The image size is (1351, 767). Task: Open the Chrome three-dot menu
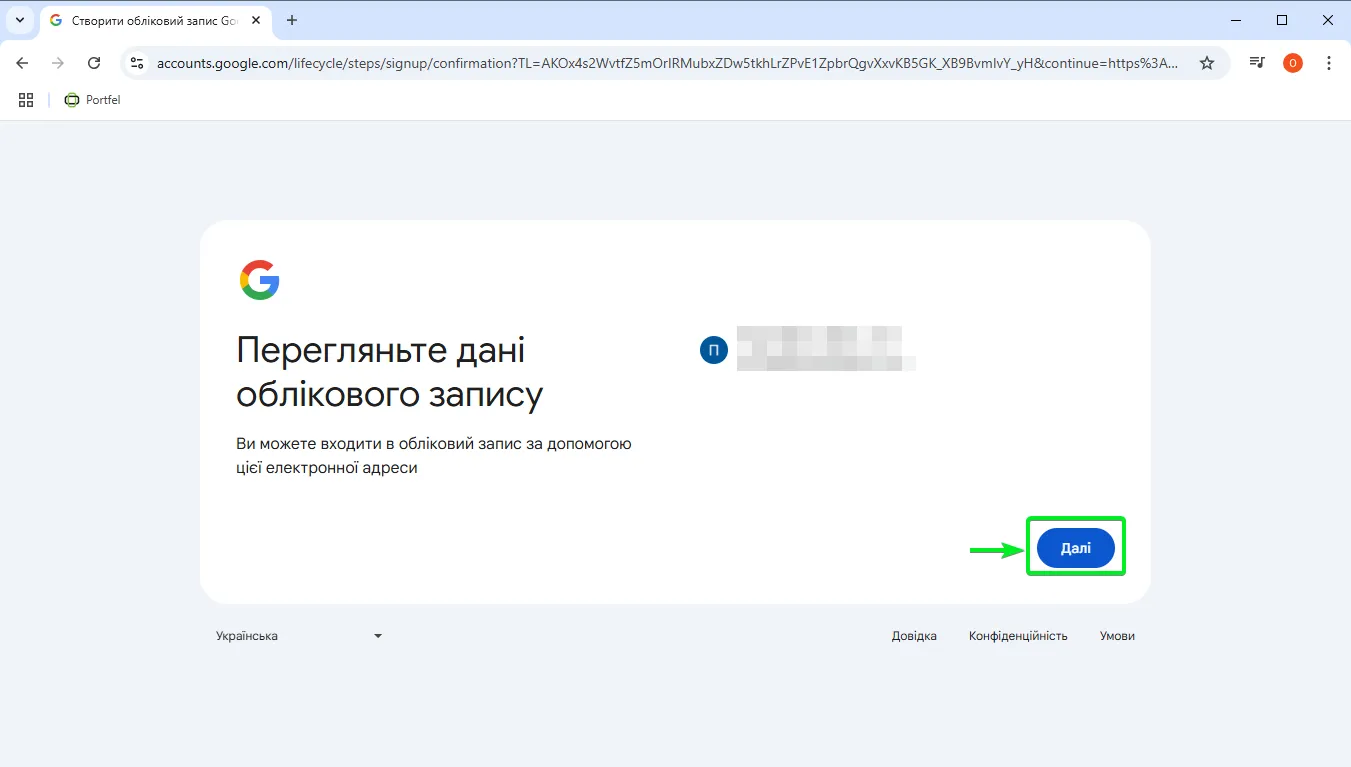pos(1329,63)
